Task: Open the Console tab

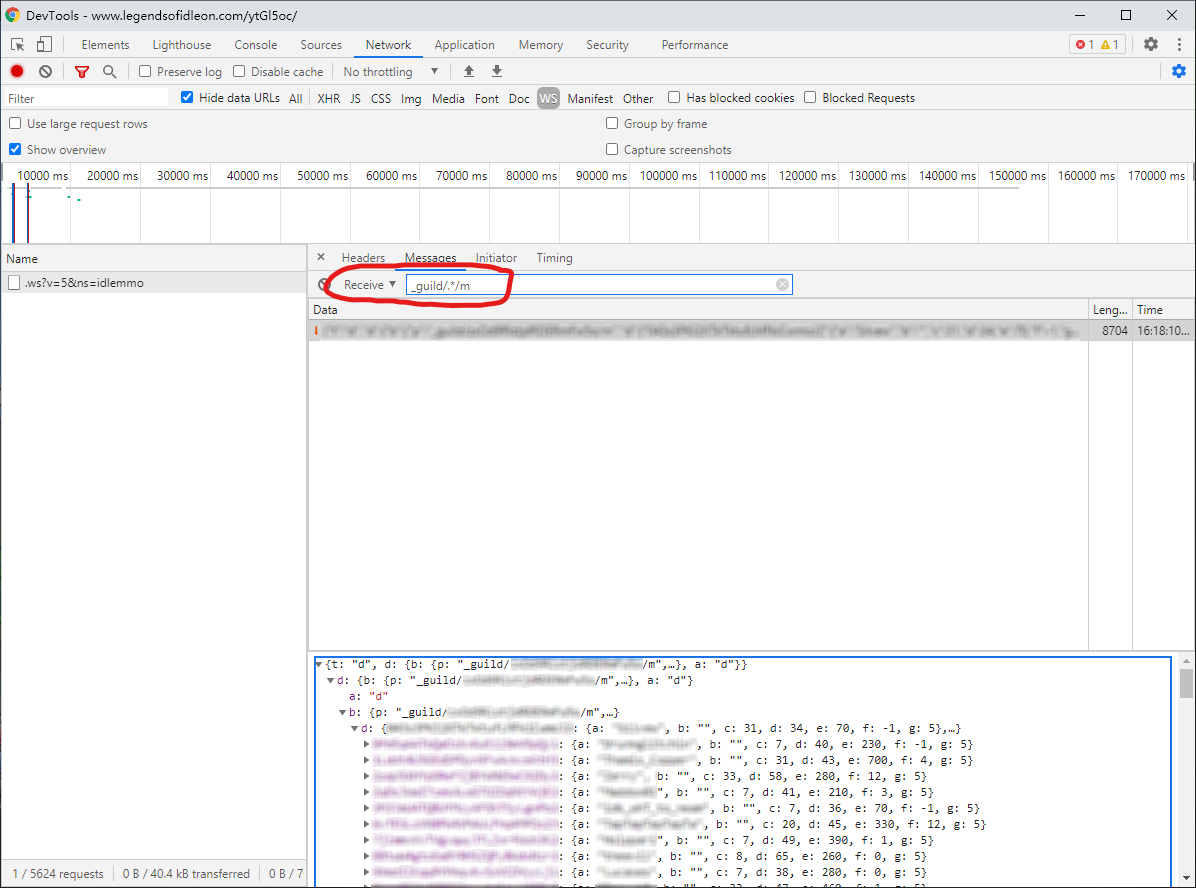Action: (256, 45)
